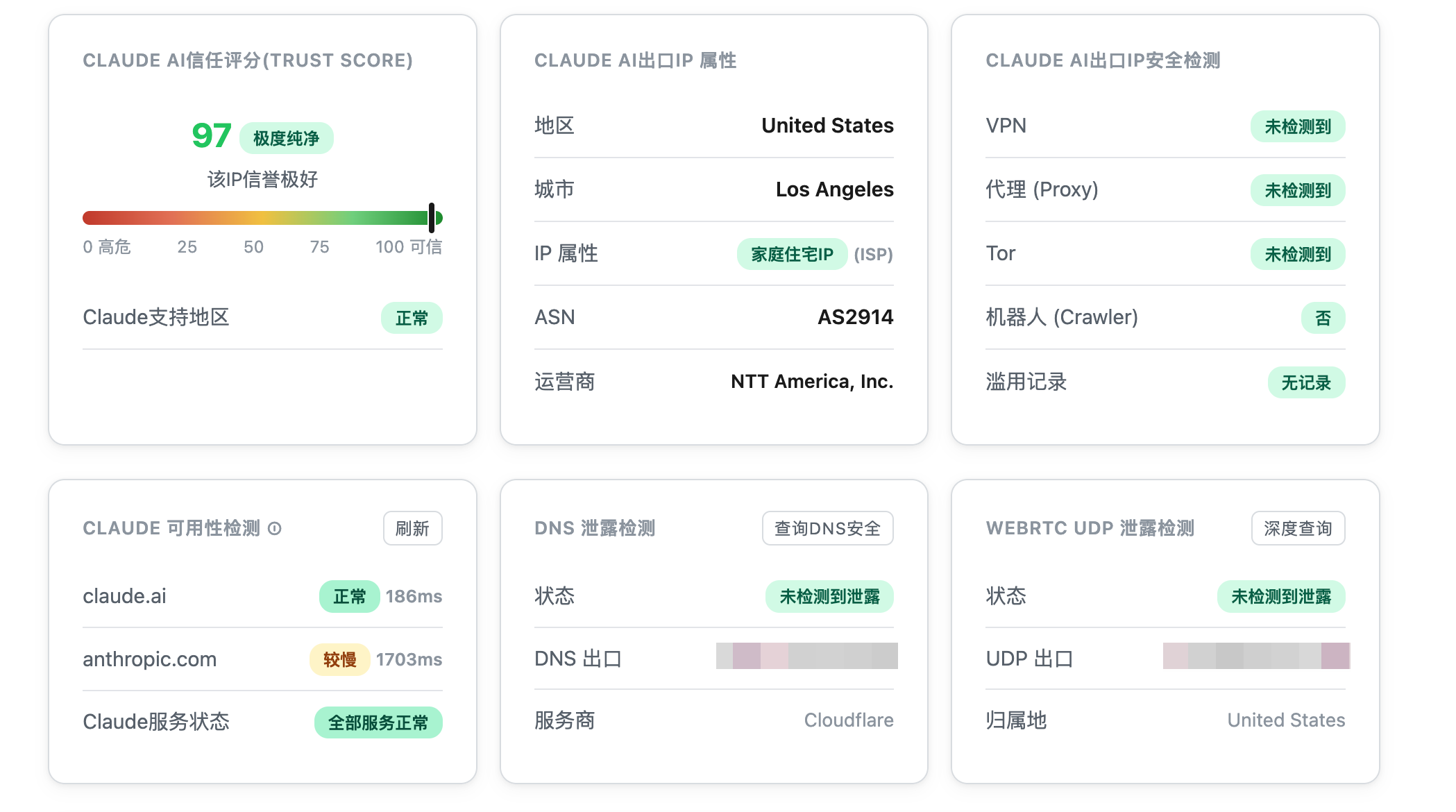Select the United States region value

click(x=827, y=126)
